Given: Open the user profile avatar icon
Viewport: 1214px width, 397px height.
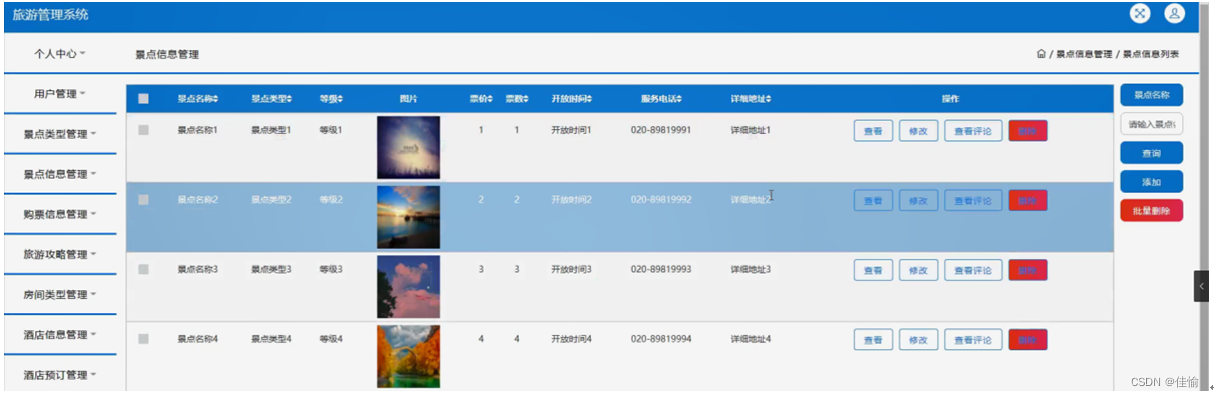Looking at the screenshot, I should pos(1175,14).
